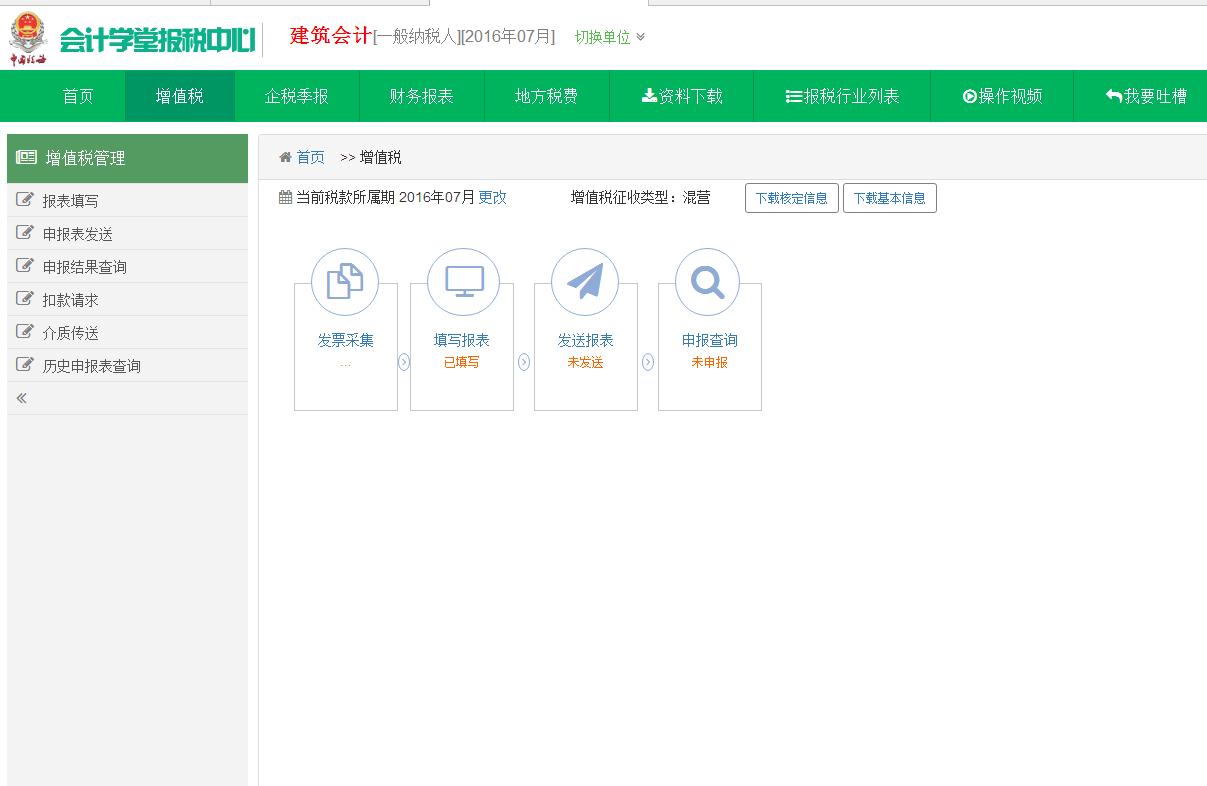The width and height of the screenshot is (1207, 786).
Task: Click the 下载核定信息 button
Action: click(791, 197)
